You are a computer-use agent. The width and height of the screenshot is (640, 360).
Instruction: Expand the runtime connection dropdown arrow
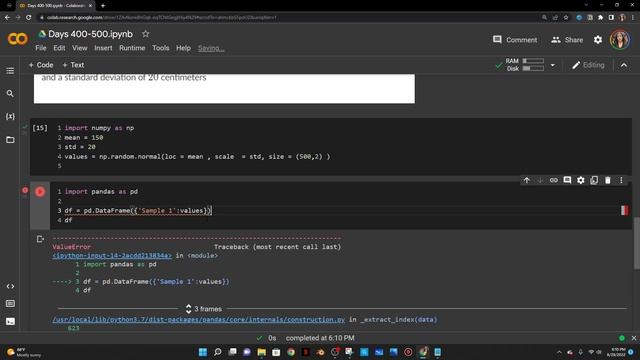pos(553,65)
